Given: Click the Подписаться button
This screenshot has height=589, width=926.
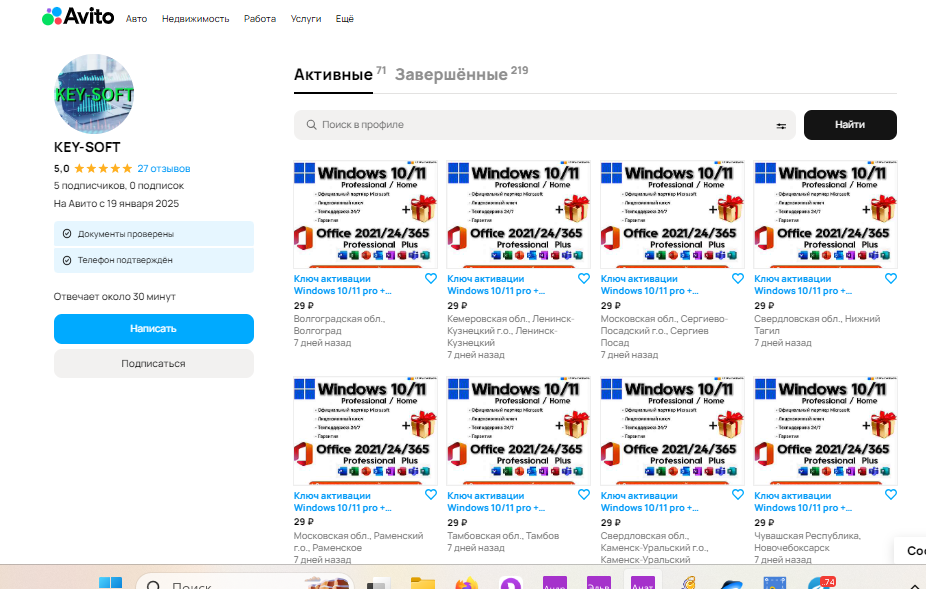Looking at the screenshot, I should [x=154, y=363].
